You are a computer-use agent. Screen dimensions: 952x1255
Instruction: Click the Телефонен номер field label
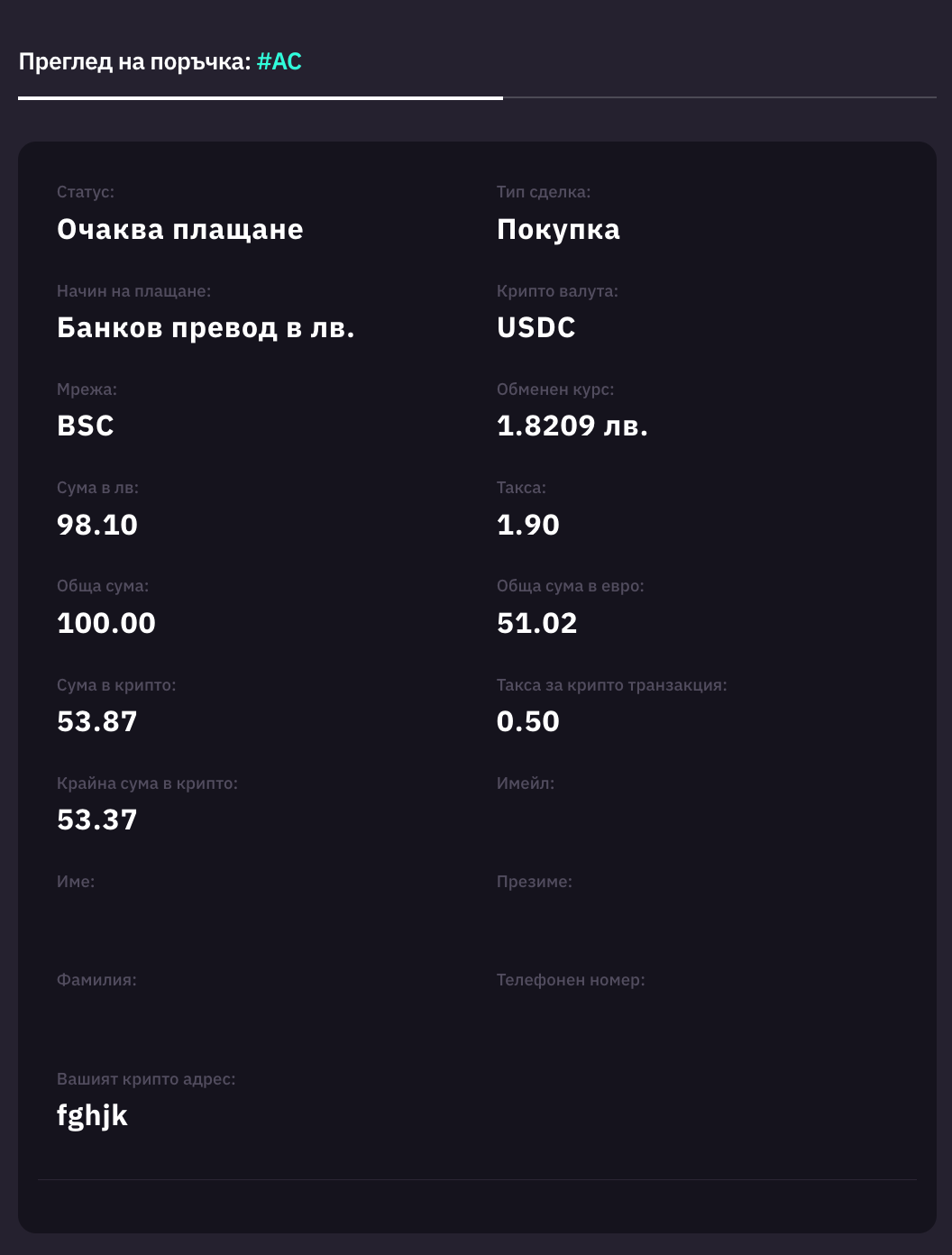571,980
